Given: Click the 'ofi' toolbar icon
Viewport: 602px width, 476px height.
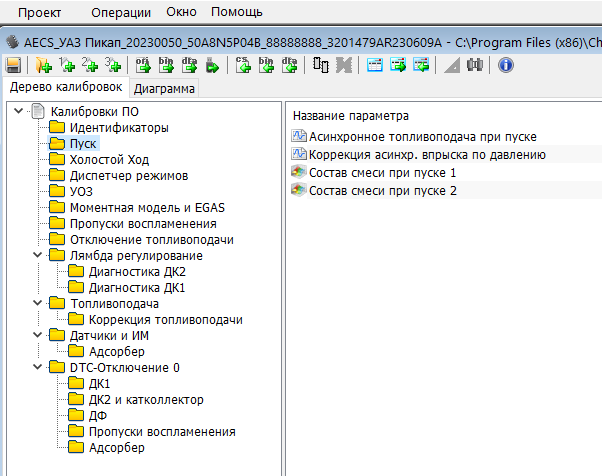Looking at the screenshot, I should 142,65.
